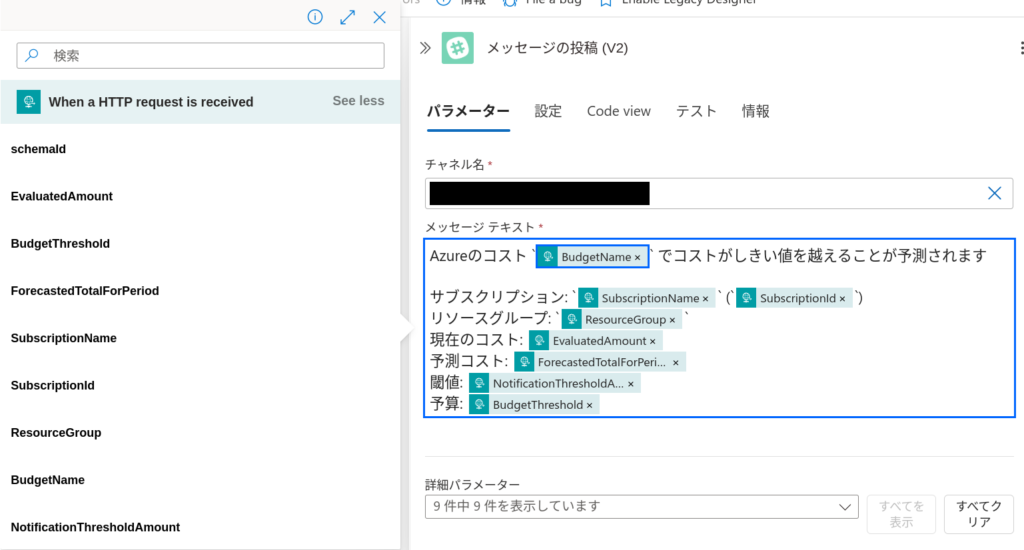
Task: Select EvaluatedAmount from dynamic content list
Action: pyautogui.click(x=61, y=196)
